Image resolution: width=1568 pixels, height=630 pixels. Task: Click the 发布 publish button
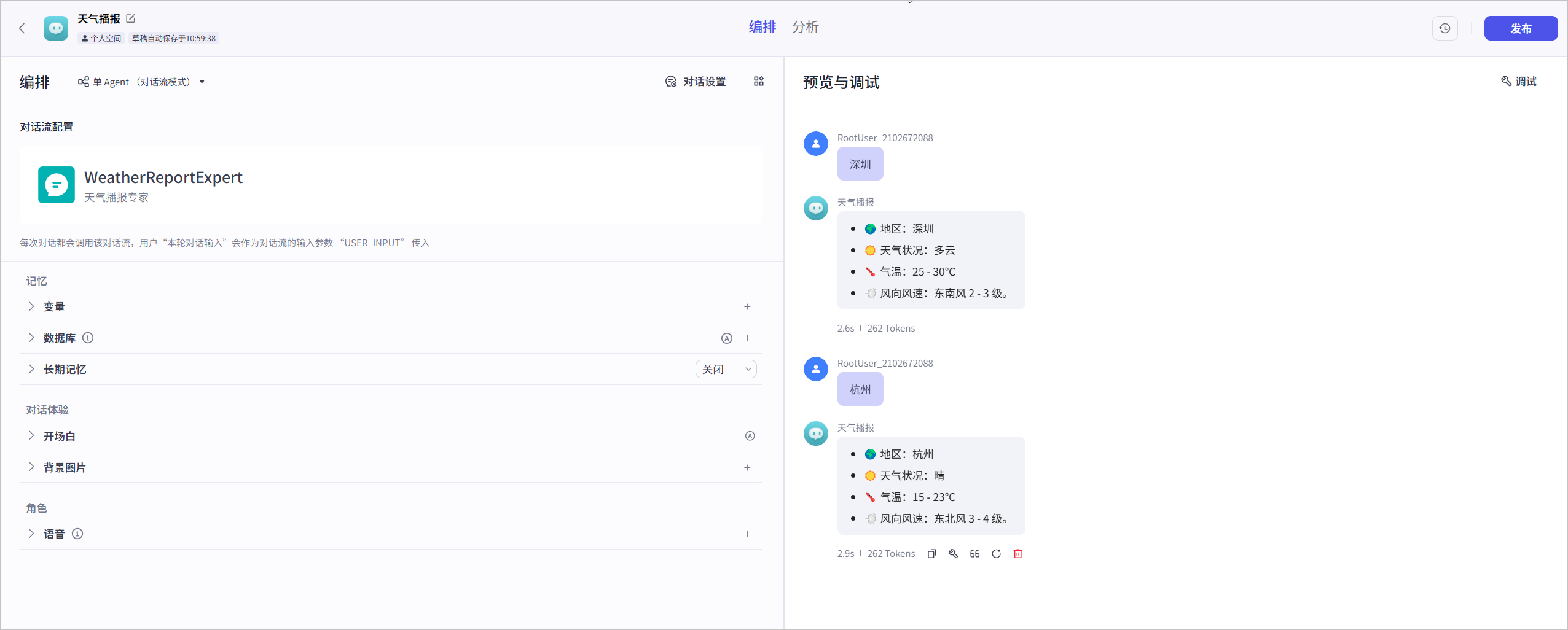[x=1521, y=28]
